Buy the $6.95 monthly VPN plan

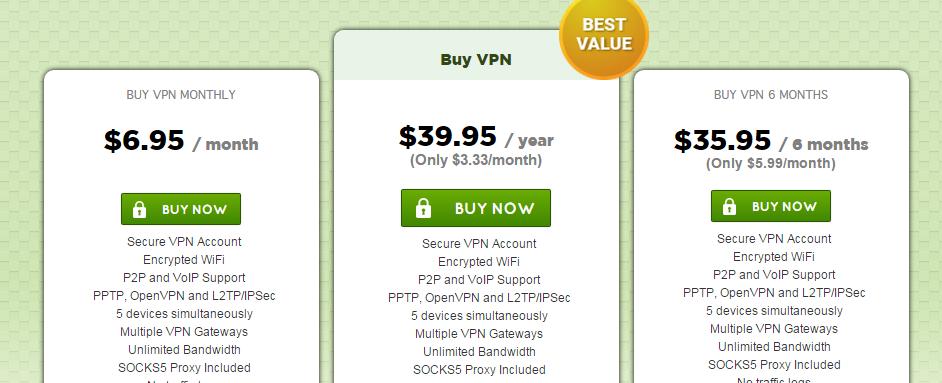(181, 209)
